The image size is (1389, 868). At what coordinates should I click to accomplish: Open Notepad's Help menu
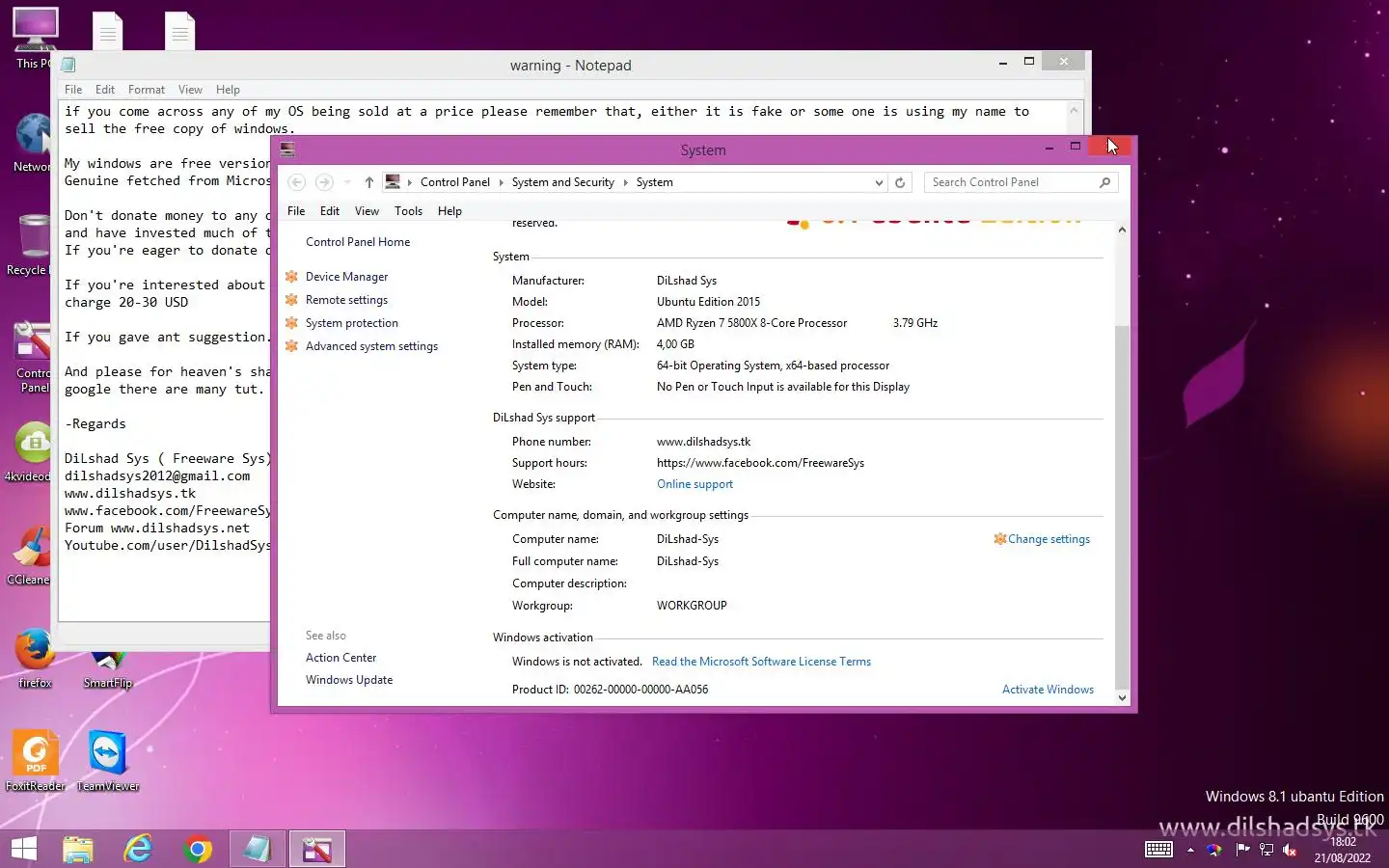228,90
